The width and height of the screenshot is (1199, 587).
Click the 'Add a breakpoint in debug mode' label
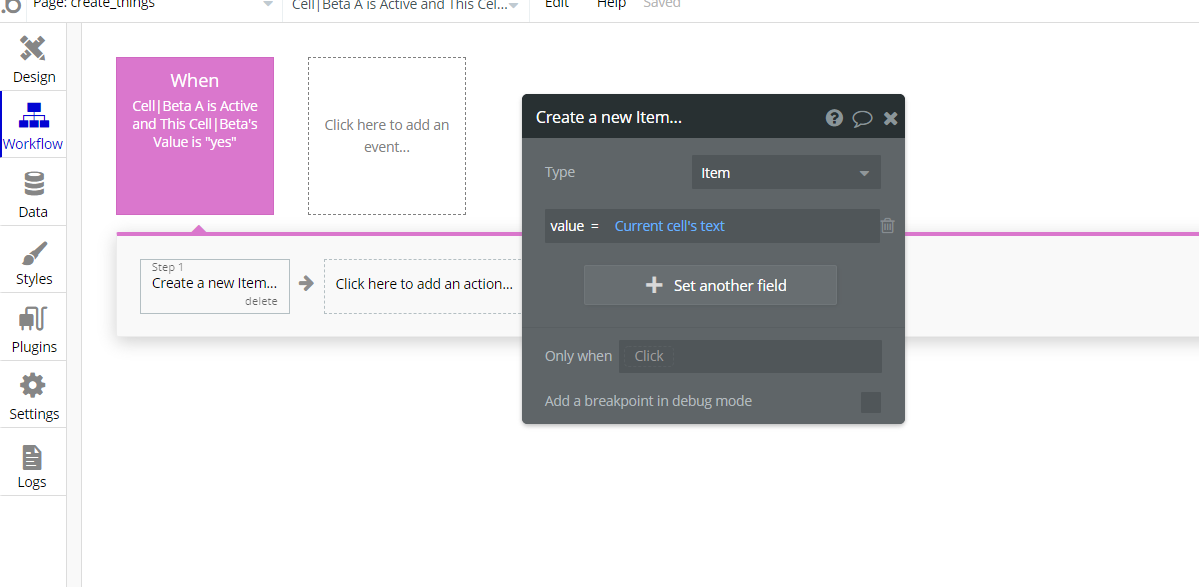(648, 401)
